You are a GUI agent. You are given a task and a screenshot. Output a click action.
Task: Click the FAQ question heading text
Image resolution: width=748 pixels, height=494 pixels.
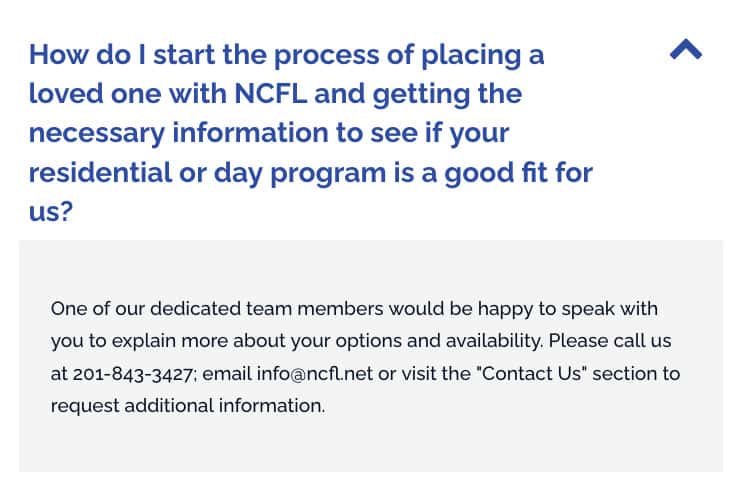click(311, 133)
